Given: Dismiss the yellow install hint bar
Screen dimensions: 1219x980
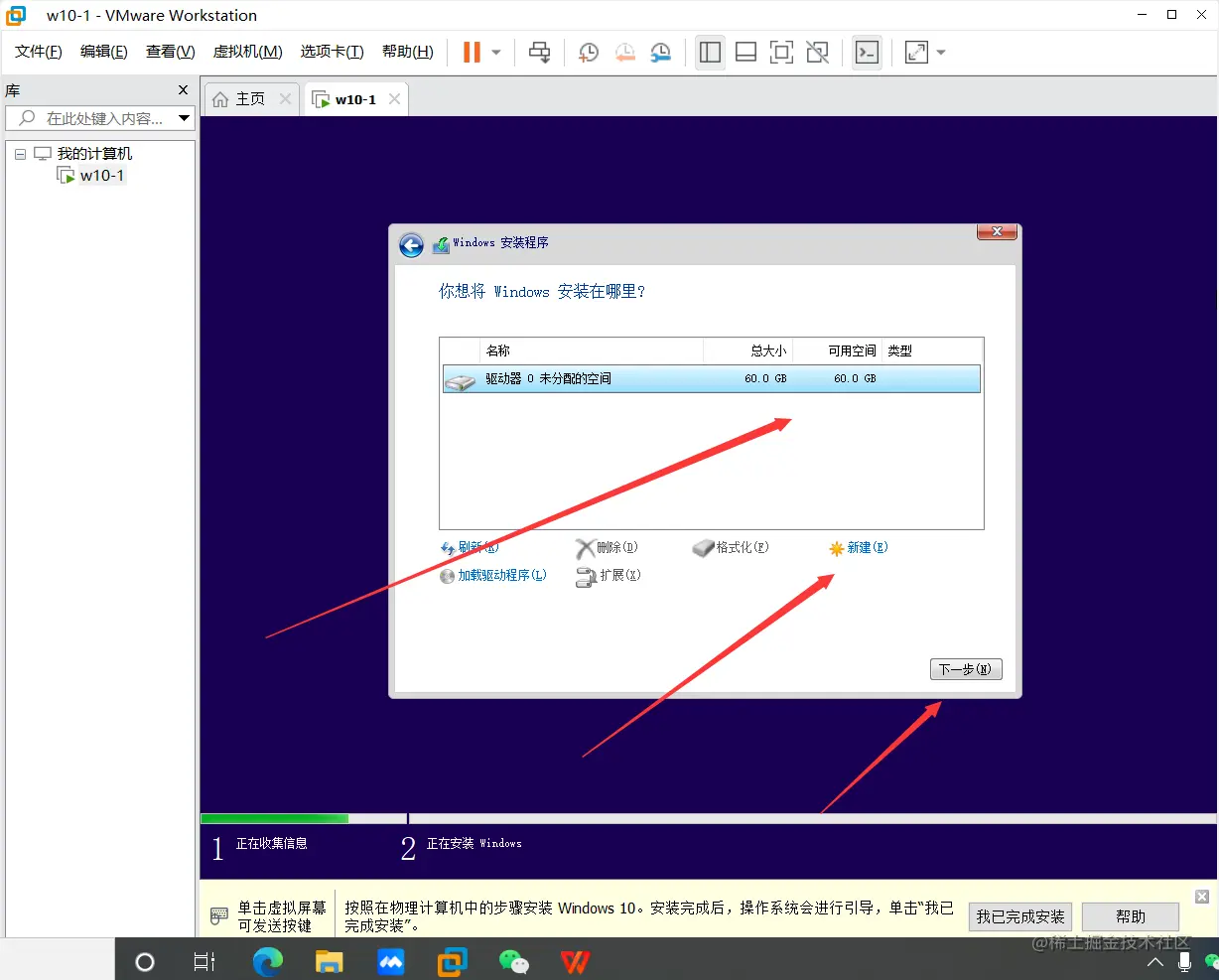Looking at the screenshot, I should 1202,896.
